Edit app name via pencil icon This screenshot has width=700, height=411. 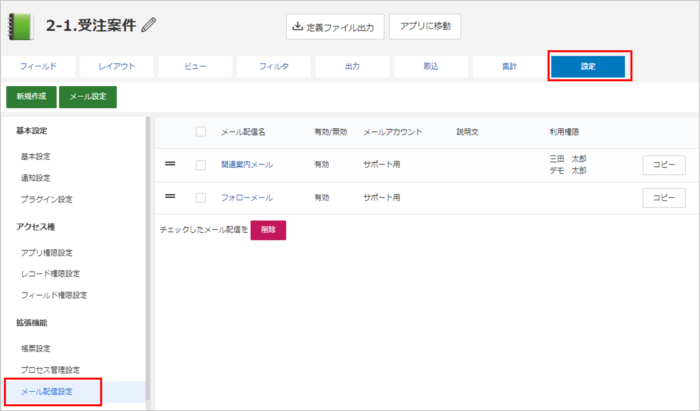click(x=149, y=25)
